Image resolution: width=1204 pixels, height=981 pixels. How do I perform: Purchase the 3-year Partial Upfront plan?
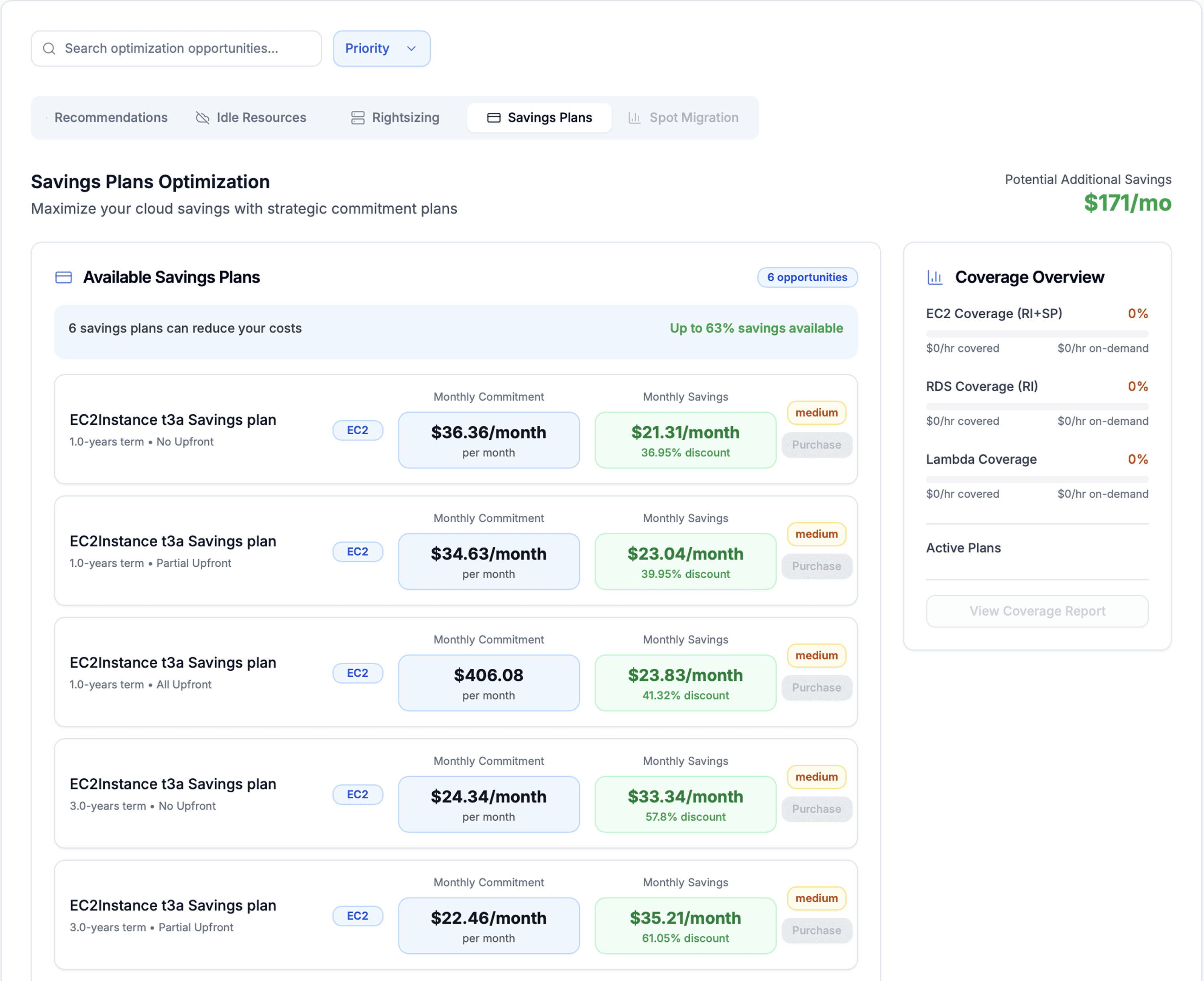[x=816, y=931]
